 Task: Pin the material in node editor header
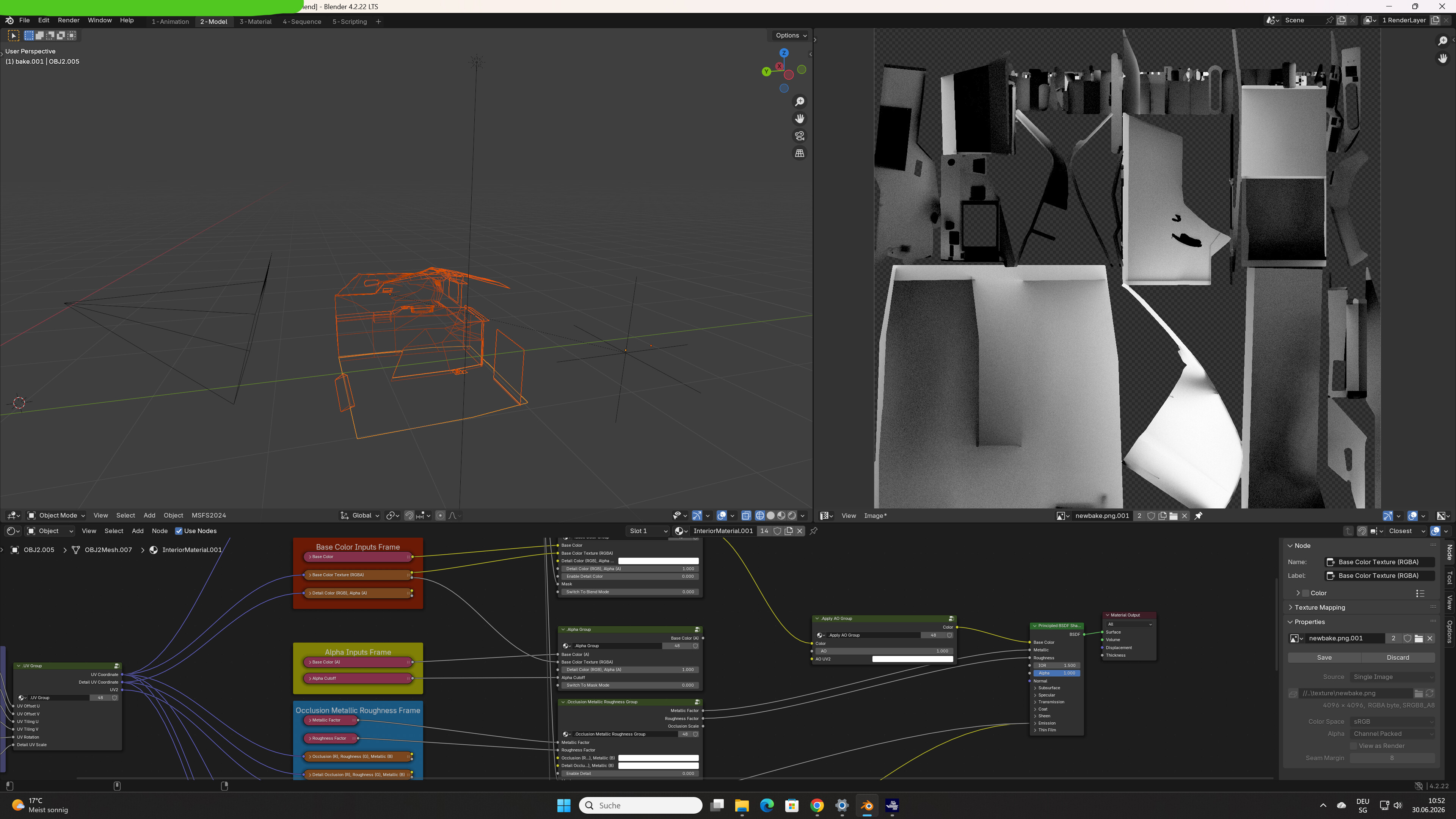coord(814,531)
